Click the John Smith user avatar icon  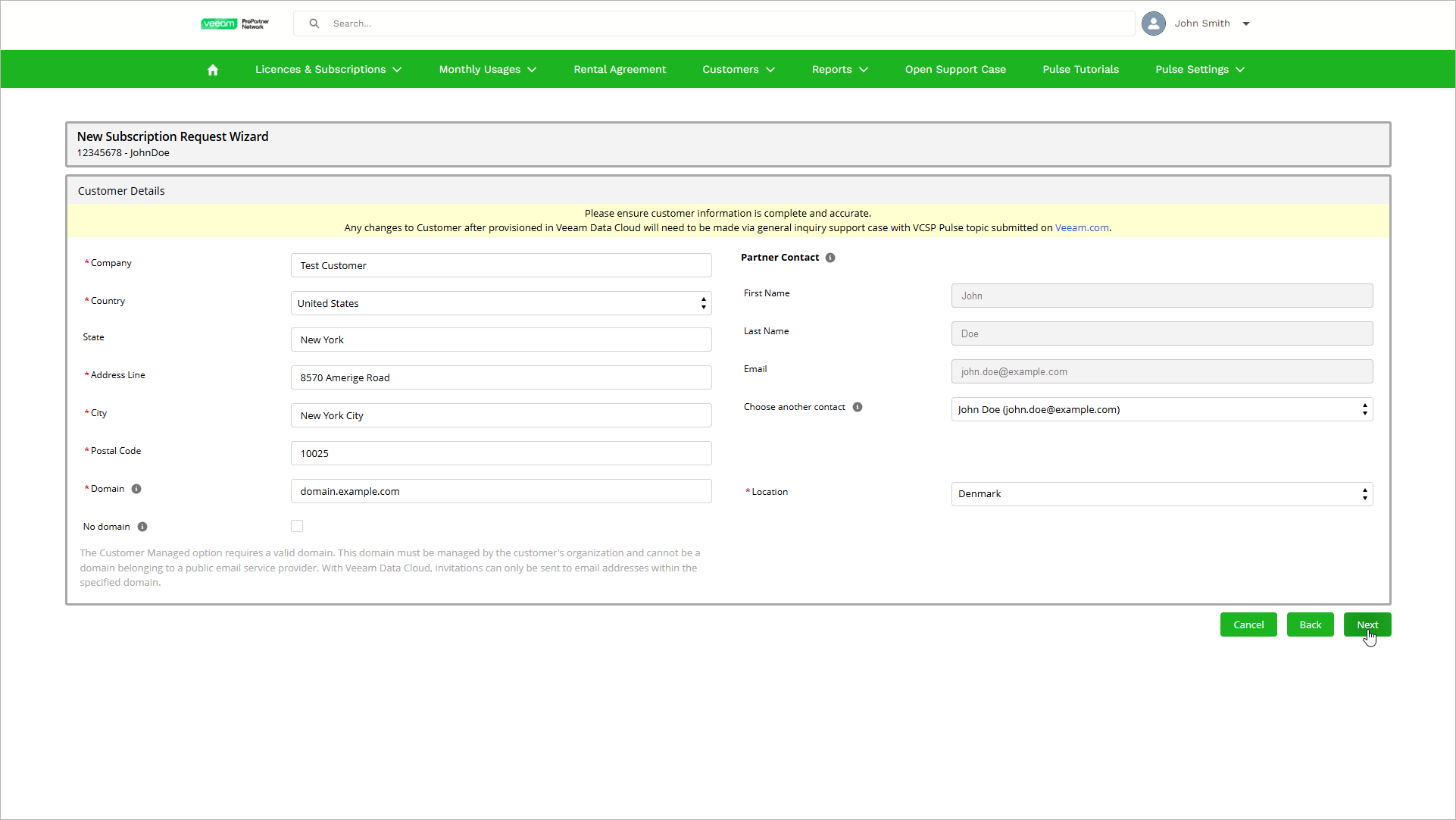[x=1153, y=23]
